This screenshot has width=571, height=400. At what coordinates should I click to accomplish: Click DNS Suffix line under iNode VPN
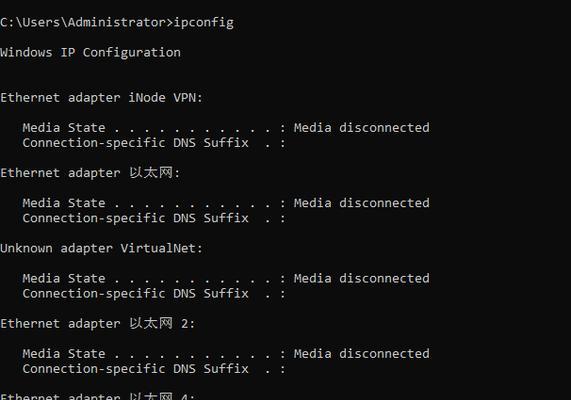tap(154, 143)
